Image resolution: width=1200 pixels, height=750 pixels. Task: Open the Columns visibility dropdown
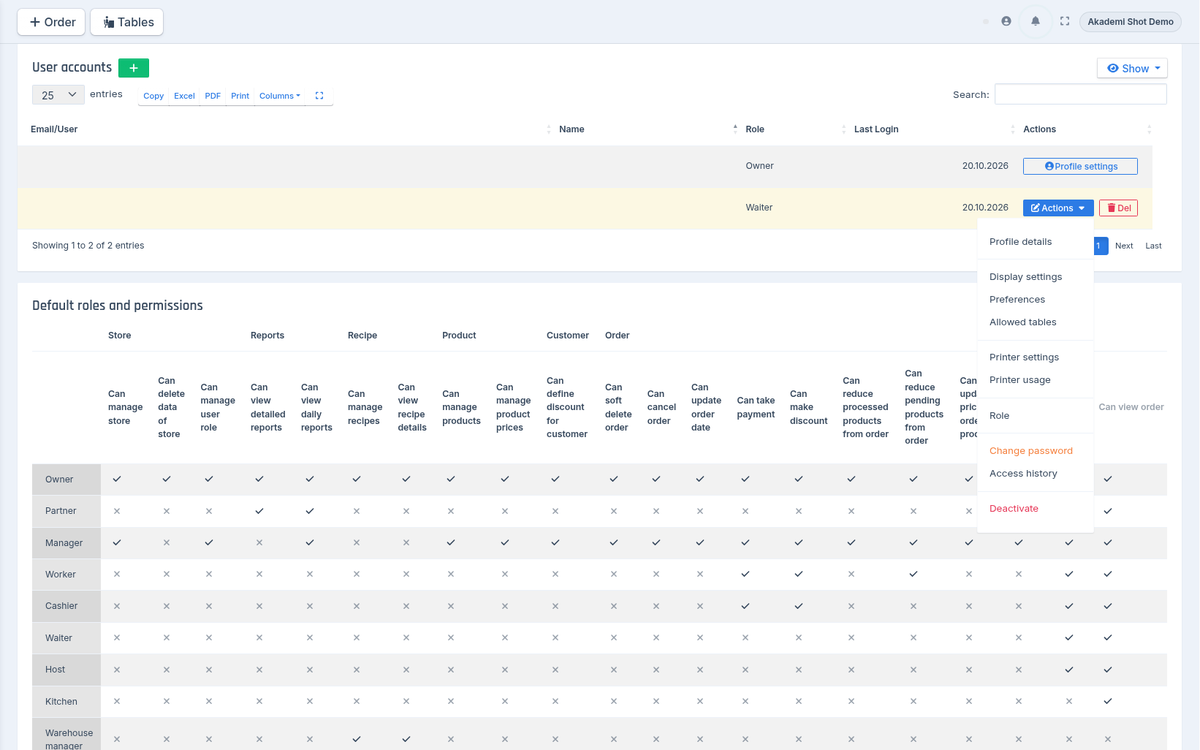279,96
